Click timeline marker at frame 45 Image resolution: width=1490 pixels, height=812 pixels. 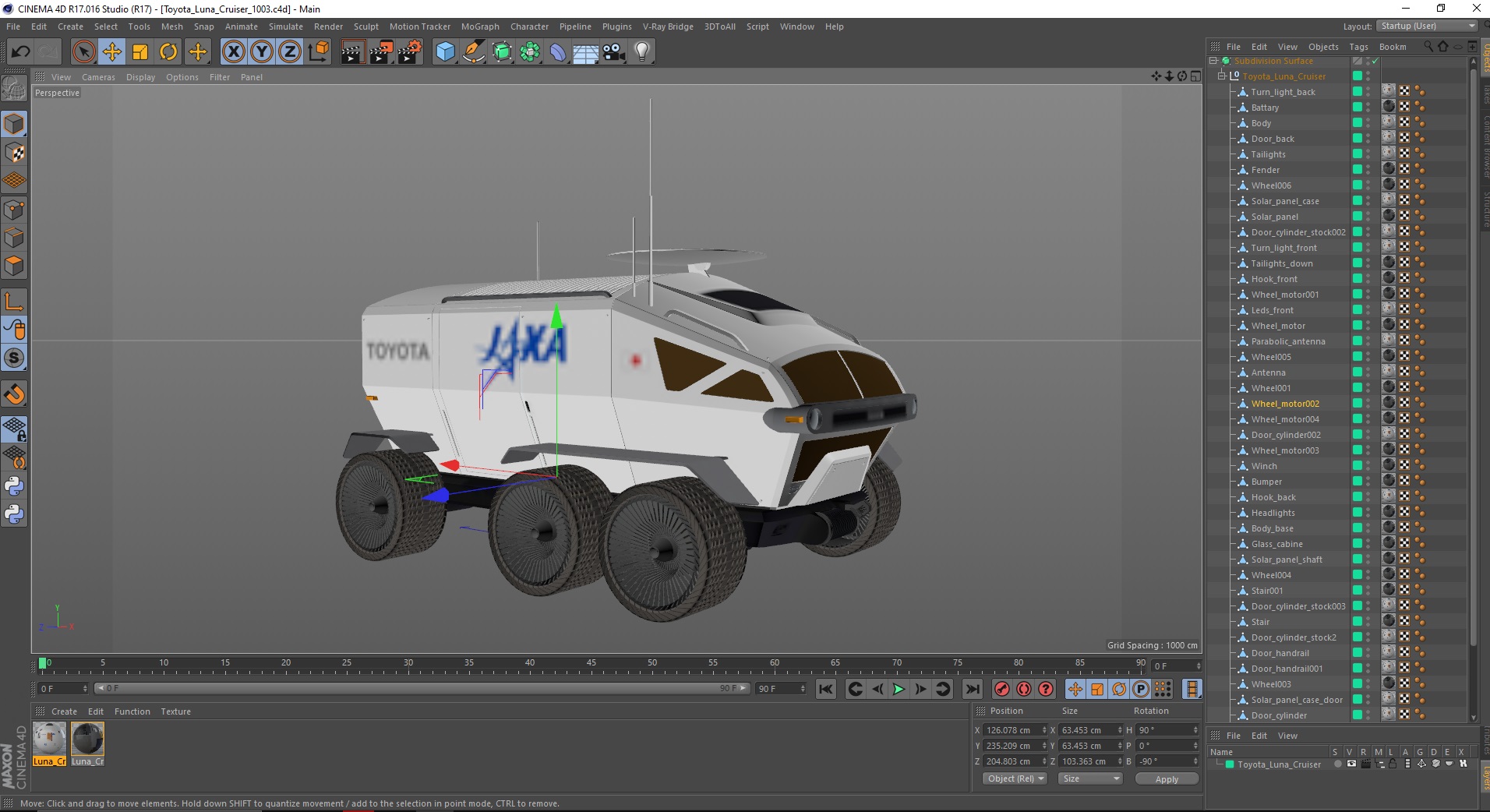[591, 663]
